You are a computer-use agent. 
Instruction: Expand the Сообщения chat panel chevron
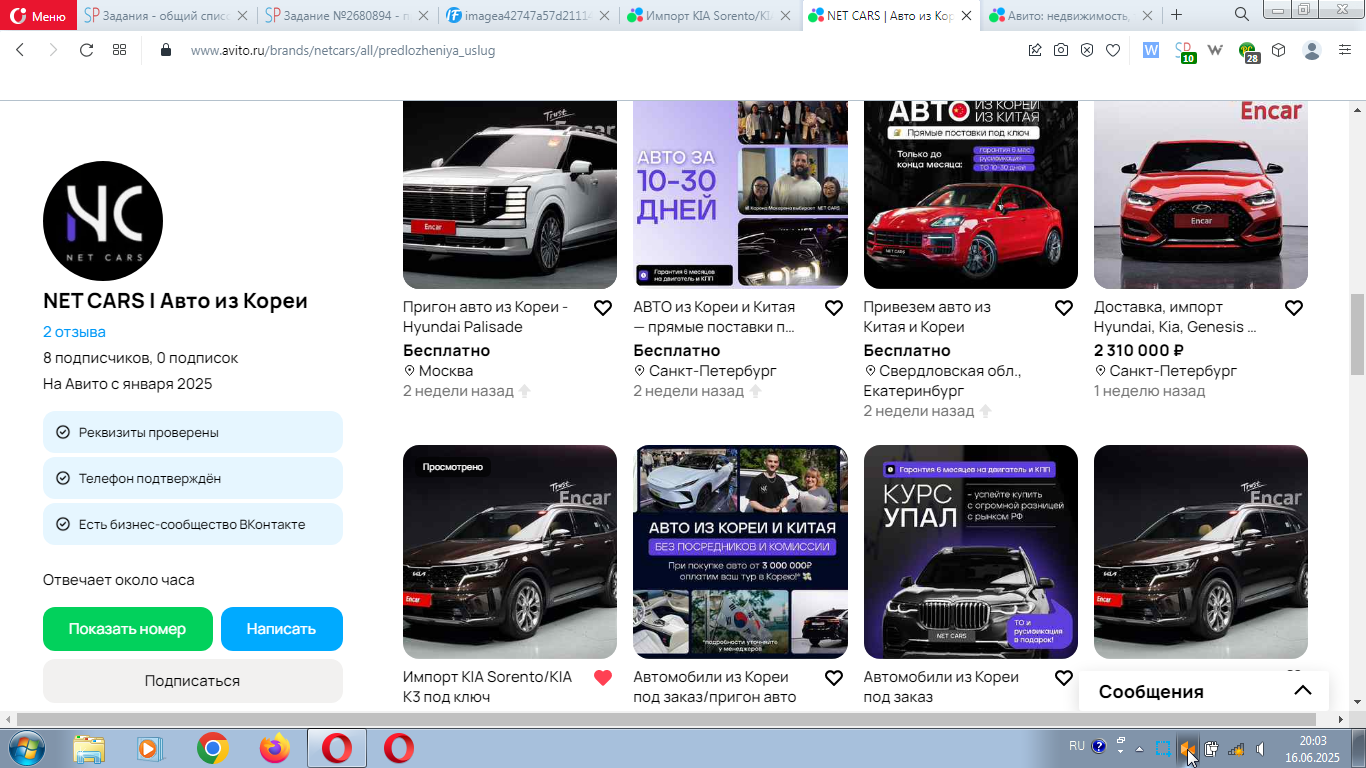[x=1302, y=691]
